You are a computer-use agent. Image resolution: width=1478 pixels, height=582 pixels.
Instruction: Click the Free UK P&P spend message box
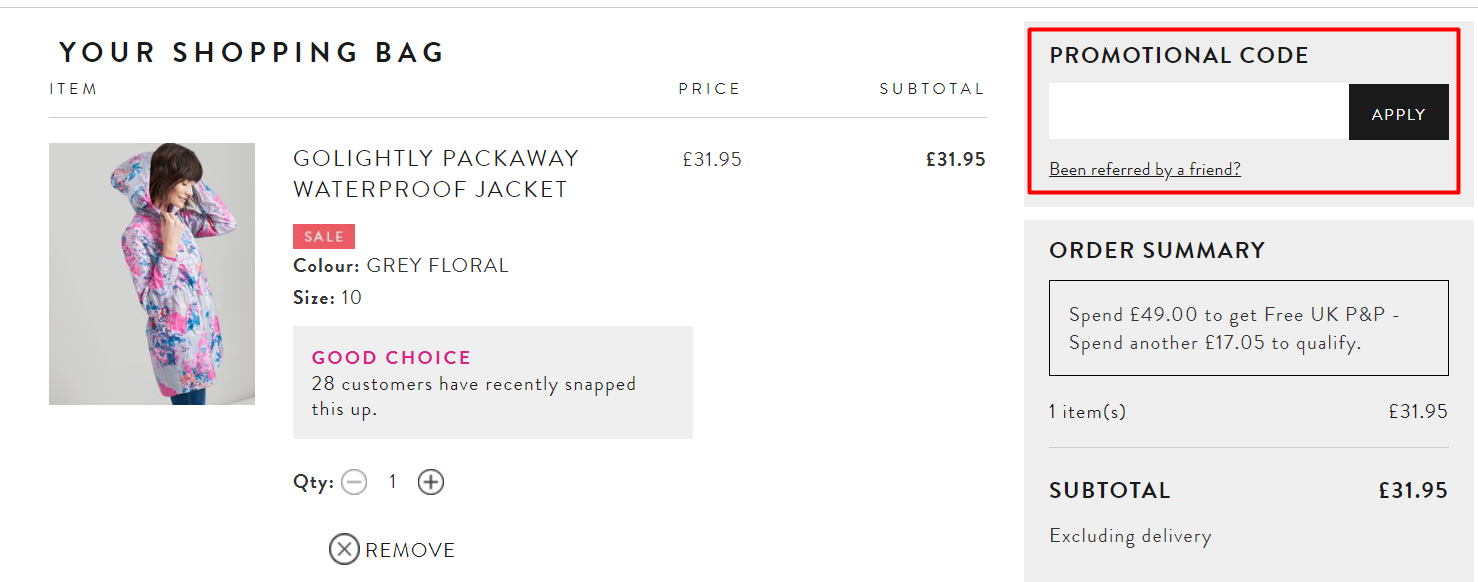(1248, 328)
